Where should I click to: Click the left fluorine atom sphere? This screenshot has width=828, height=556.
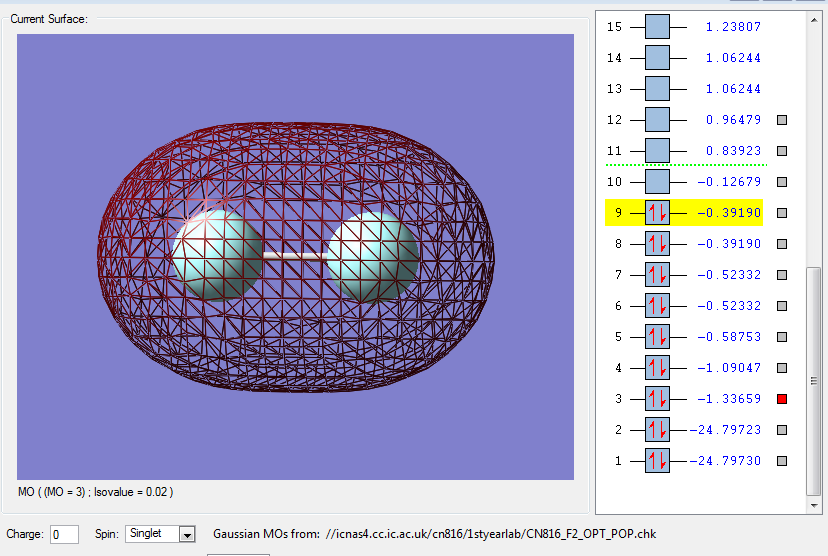[x=217, y=254]
